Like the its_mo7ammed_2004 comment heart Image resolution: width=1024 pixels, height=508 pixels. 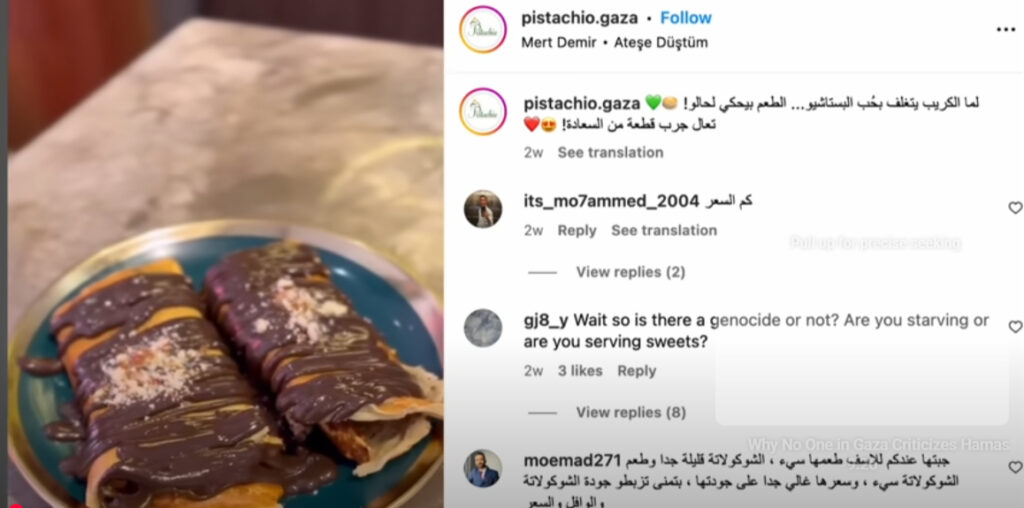point(1015,208)
